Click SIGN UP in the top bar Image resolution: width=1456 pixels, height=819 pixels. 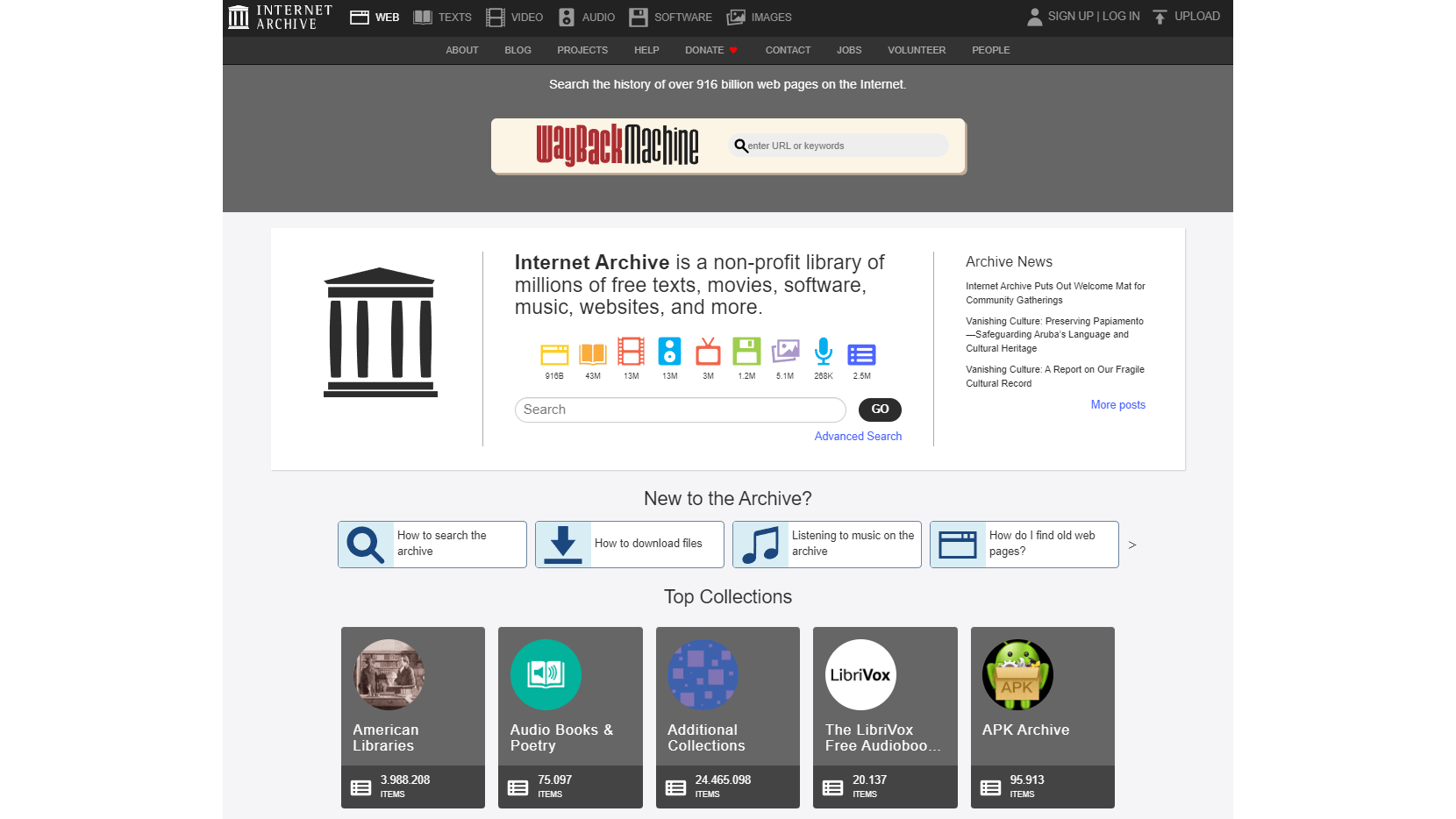coord(1070,17)
